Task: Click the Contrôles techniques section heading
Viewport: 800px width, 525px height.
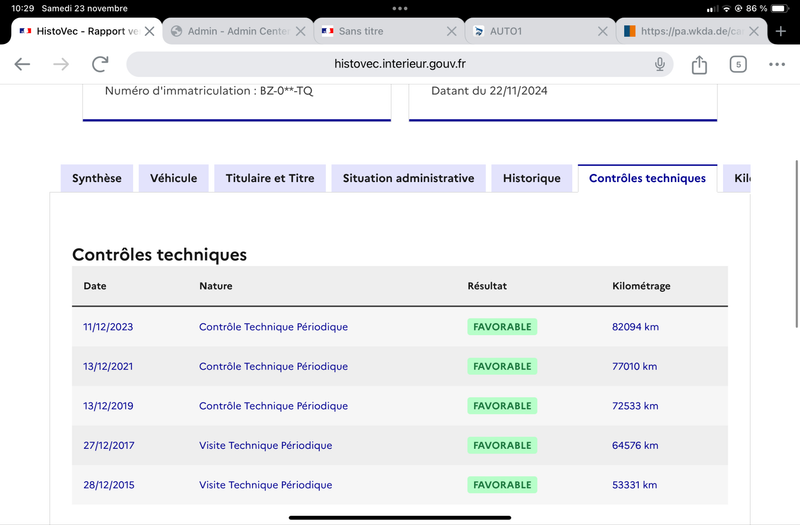Action: 159,254
